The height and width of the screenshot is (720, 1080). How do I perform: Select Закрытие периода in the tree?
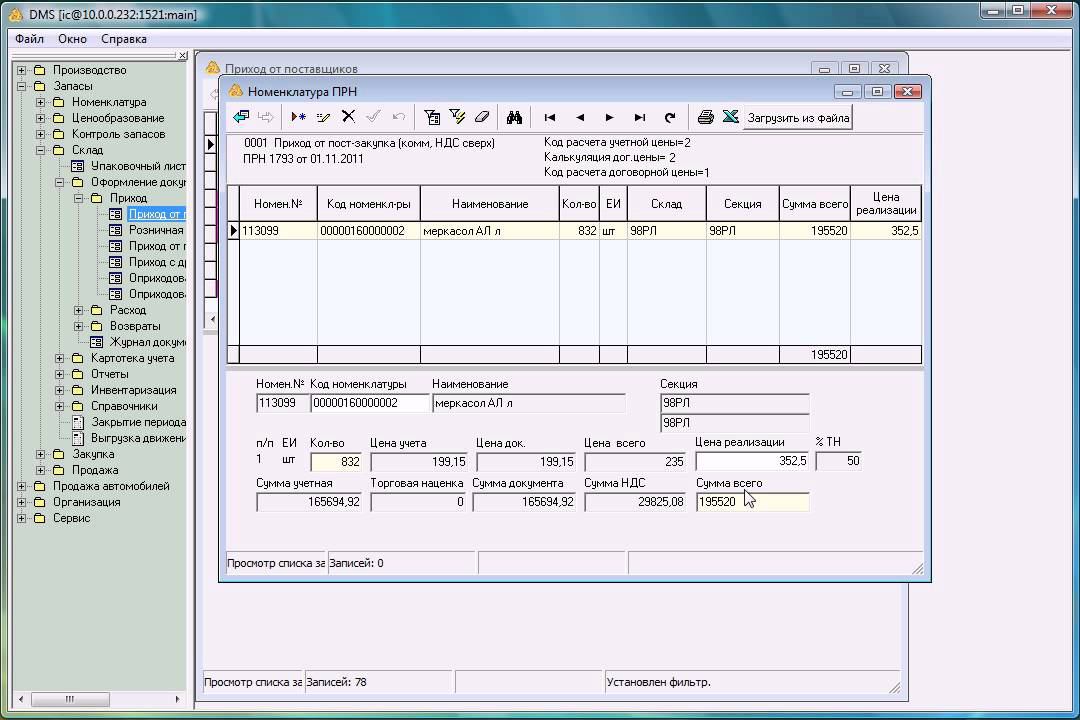(138, 422)
